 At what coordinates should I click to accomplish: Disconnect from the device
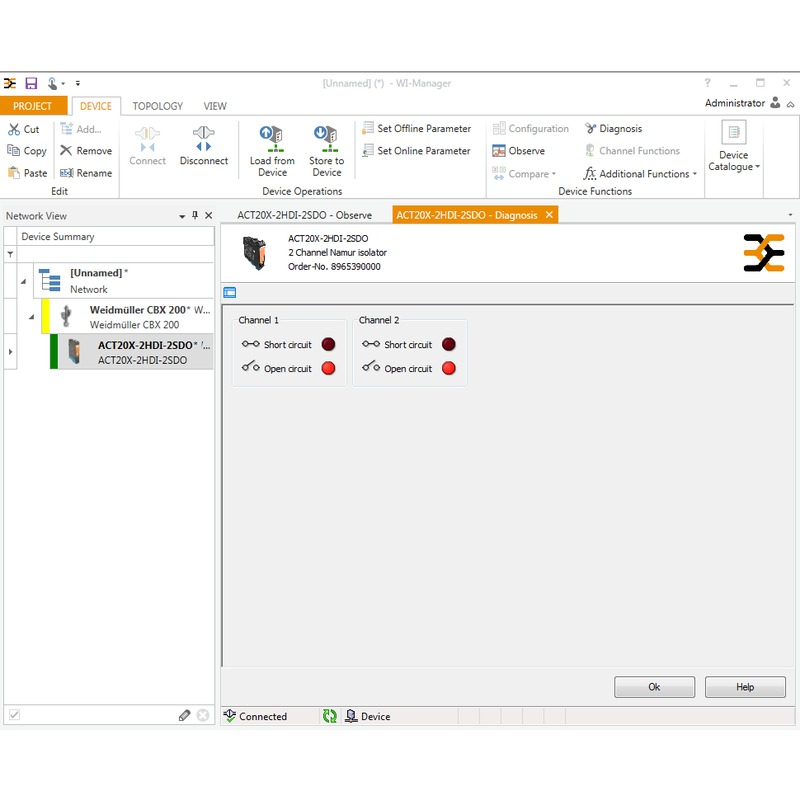[204, 145]
